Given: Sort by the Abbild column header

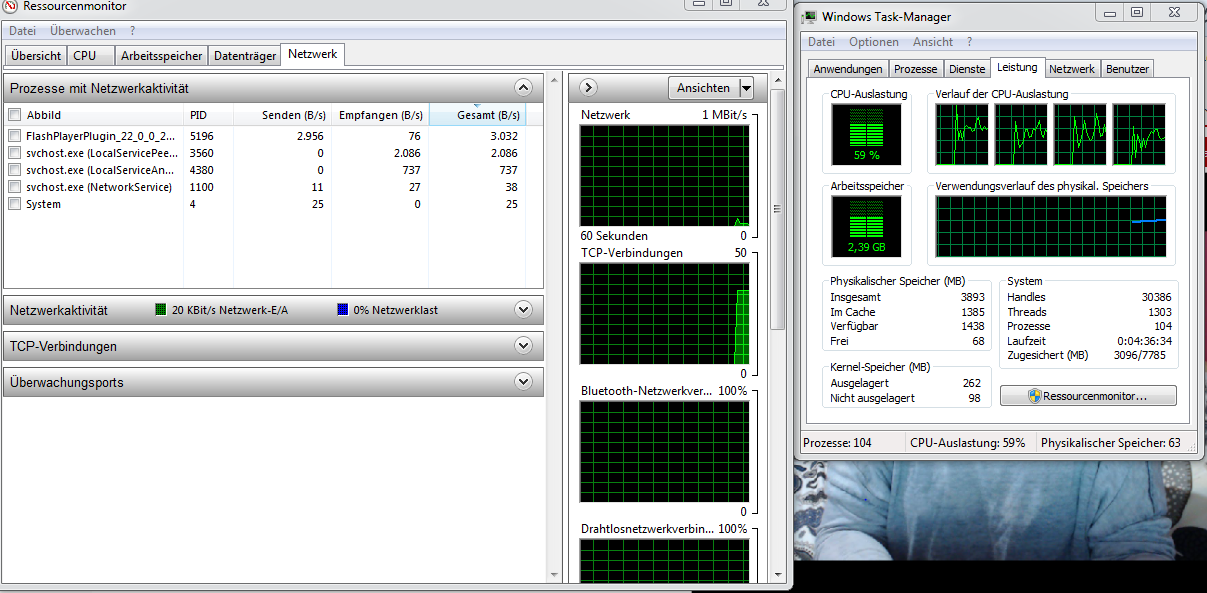Looking at the screenshot, I should (95, 115).
